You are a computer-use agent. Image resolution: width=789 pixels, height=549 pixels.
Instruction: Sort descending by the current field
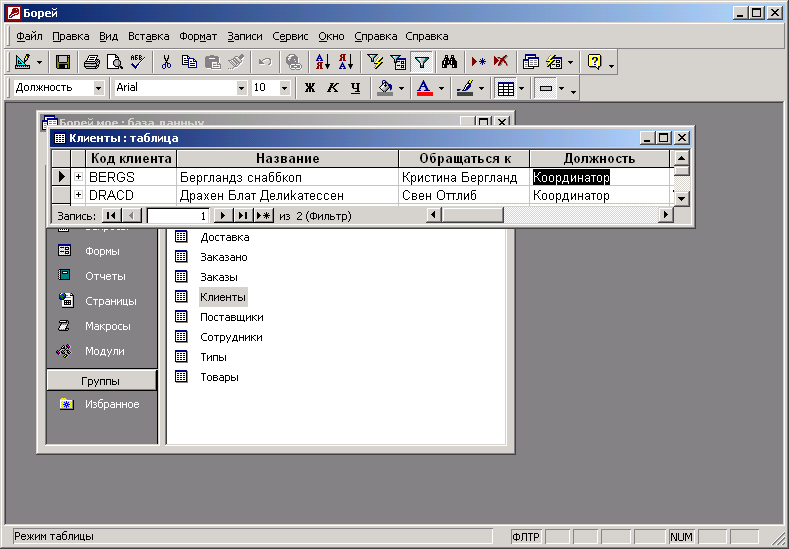(x=346, y=62)
